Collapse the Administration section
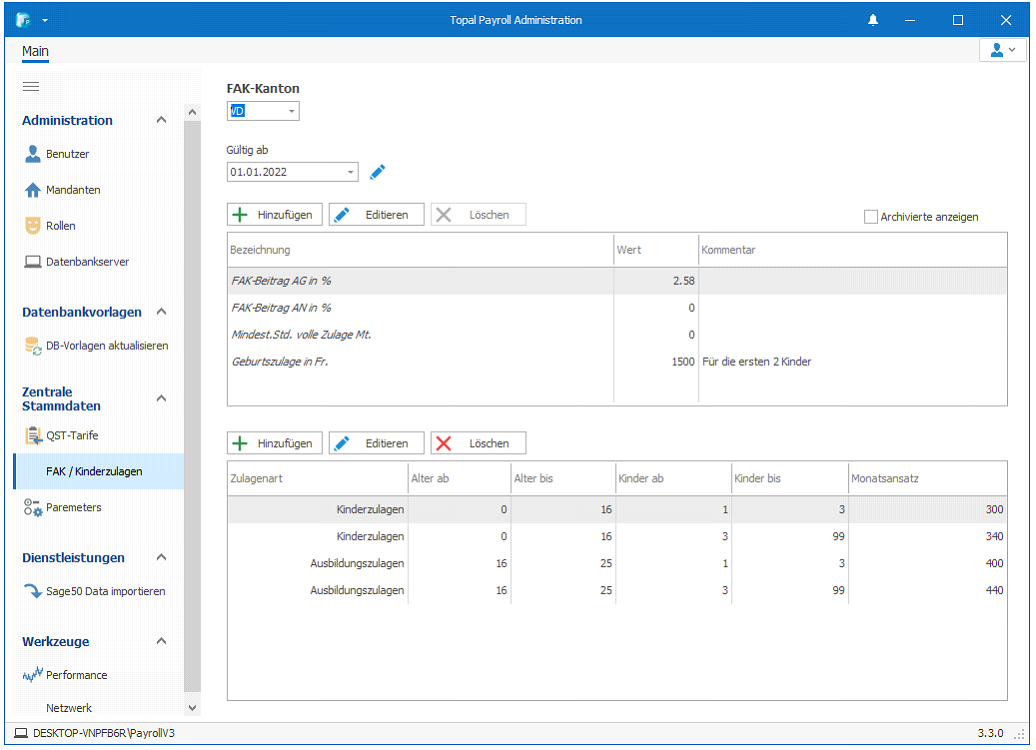The width and height of the screenshot is (1036, 750). pyautogui.click(x=161, y=120)
